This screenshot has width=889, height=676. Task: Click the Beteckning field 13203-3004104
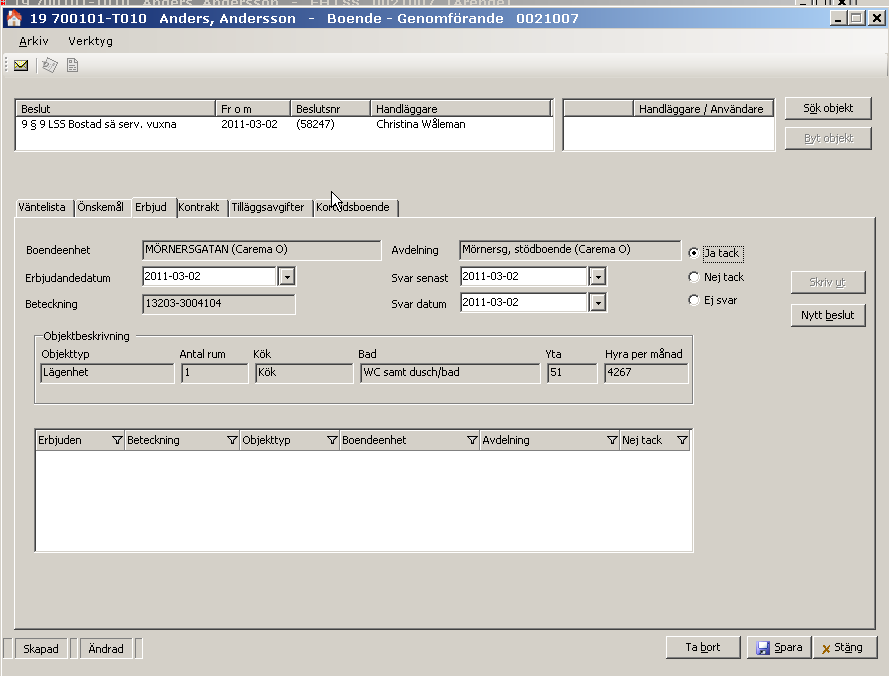pos(219,304)
